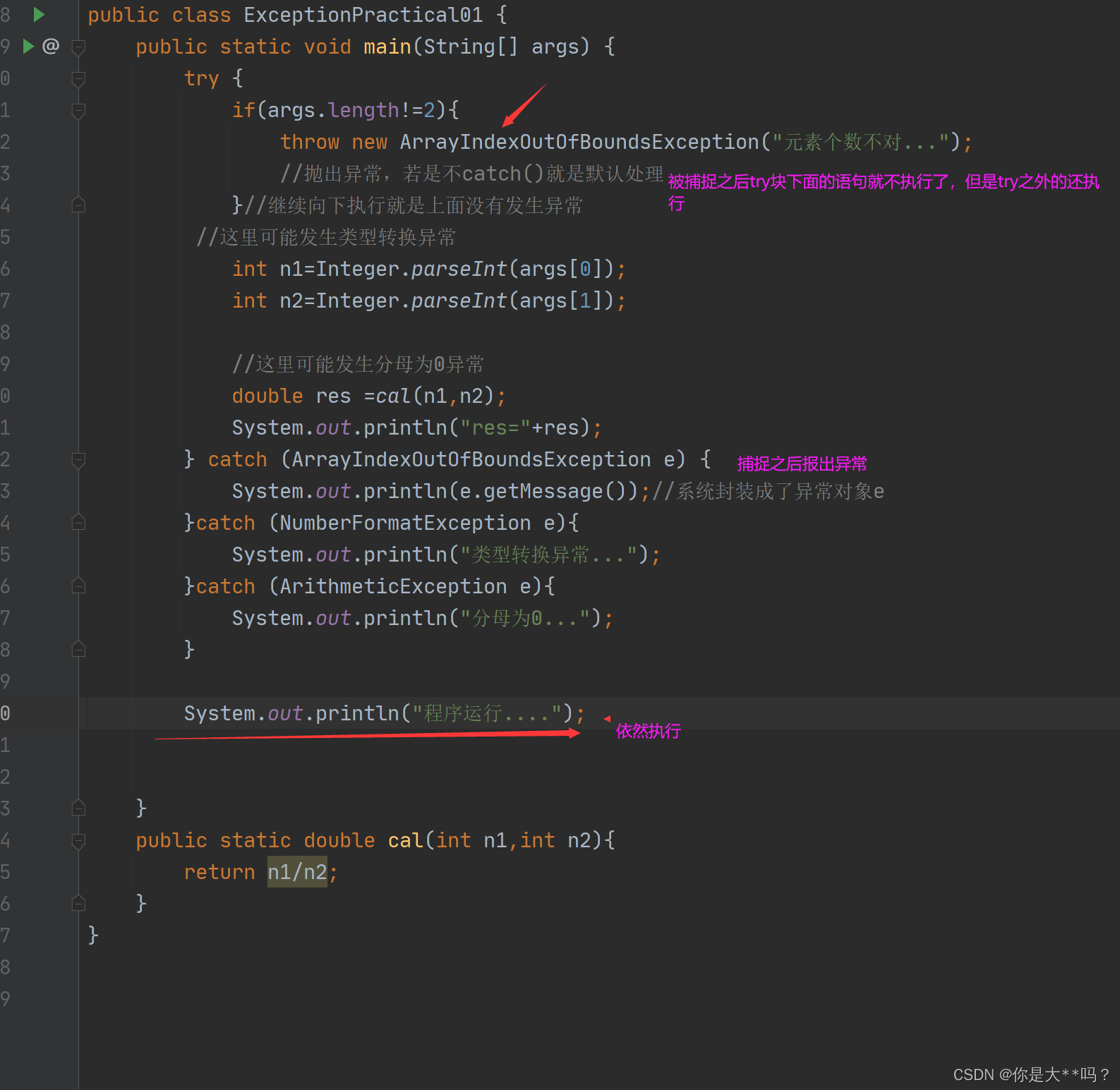Click the string "元素个数不对..."

point(860,142)
